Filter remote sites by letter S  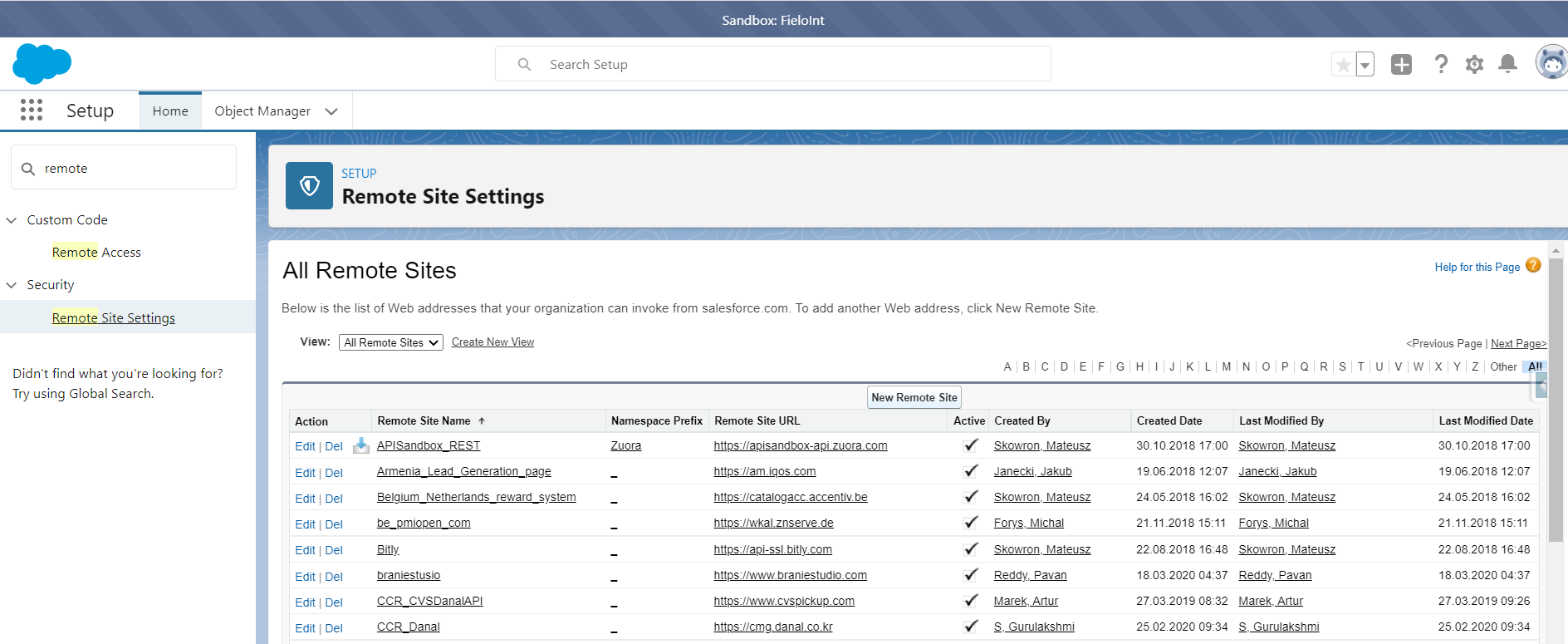coord(1342,366)
